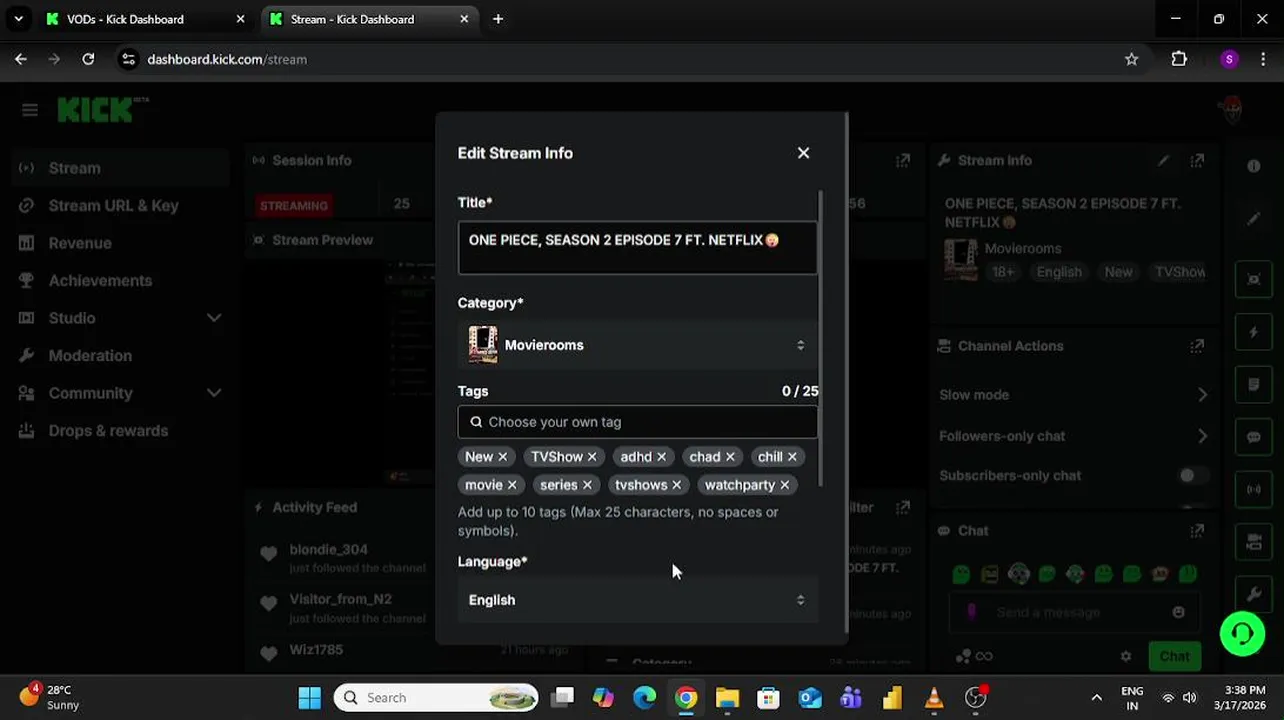
Task: Pop out the Chat panel
Action: tap(1197, 531)
